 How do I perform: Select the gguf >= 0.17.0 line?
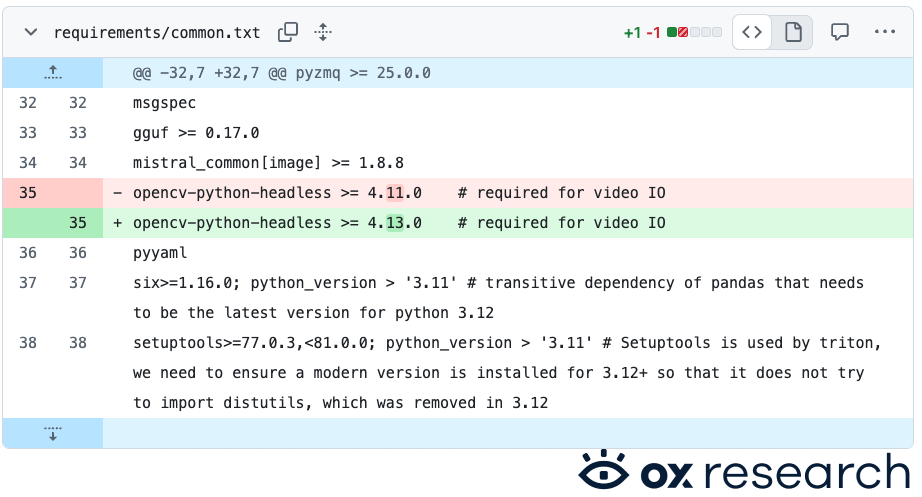(508, 133)
